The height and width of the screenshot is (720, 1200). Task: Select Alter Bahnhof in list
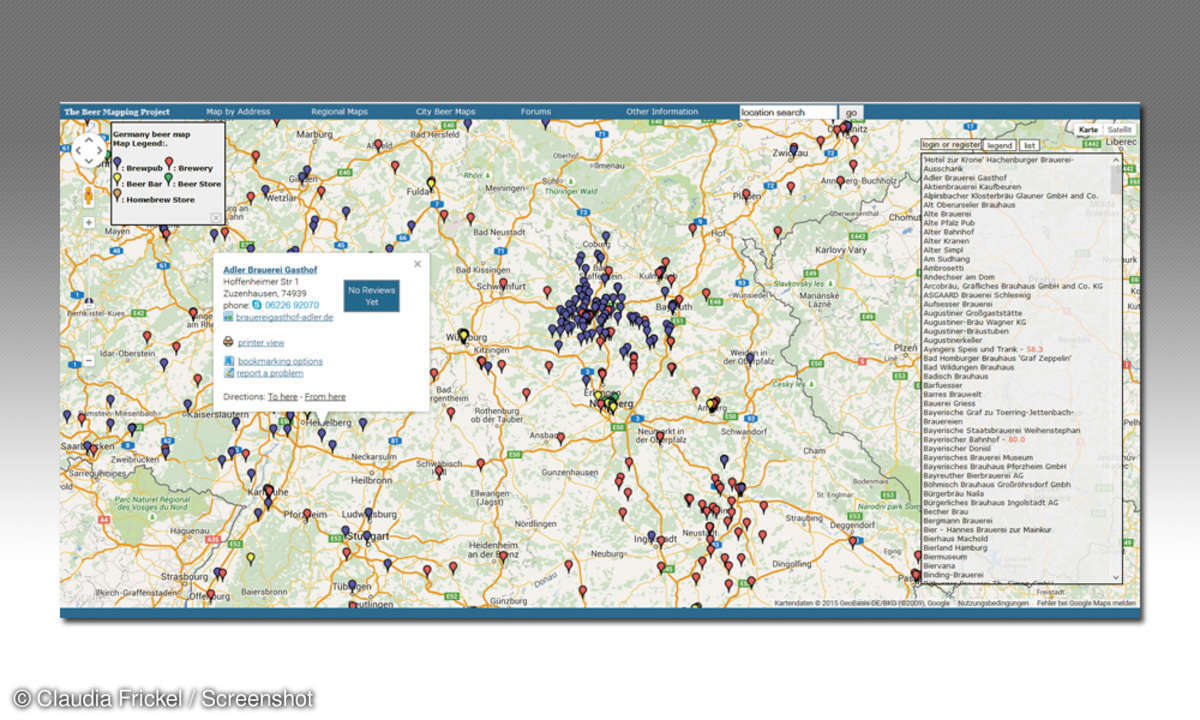[x=949, y=232]
